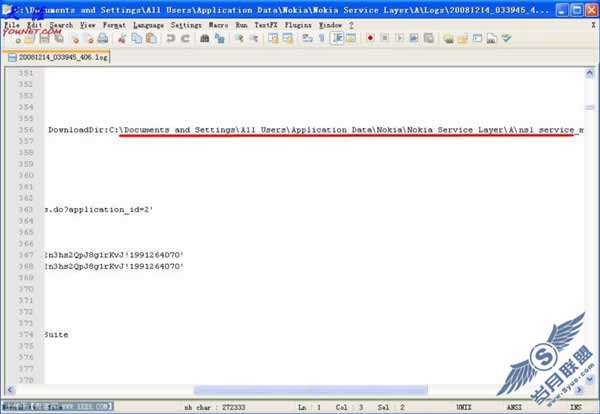Click the word 'Suite' on line 374
Screen dimensions: 600x414
pos(56,335)
